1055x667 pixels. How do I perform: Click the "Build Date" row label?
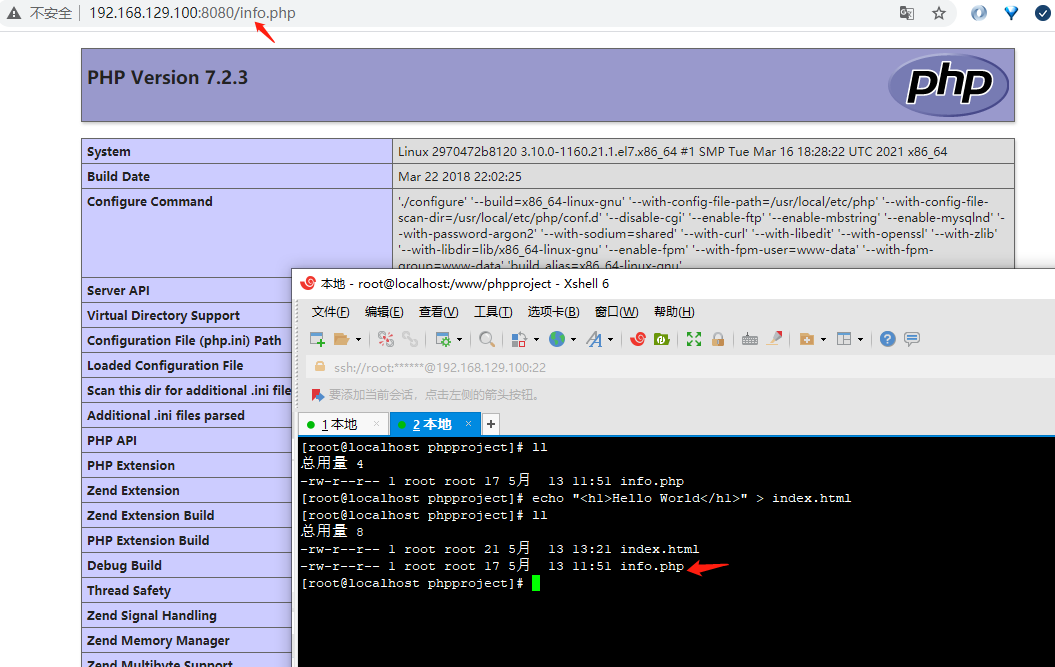pos(118,176)
